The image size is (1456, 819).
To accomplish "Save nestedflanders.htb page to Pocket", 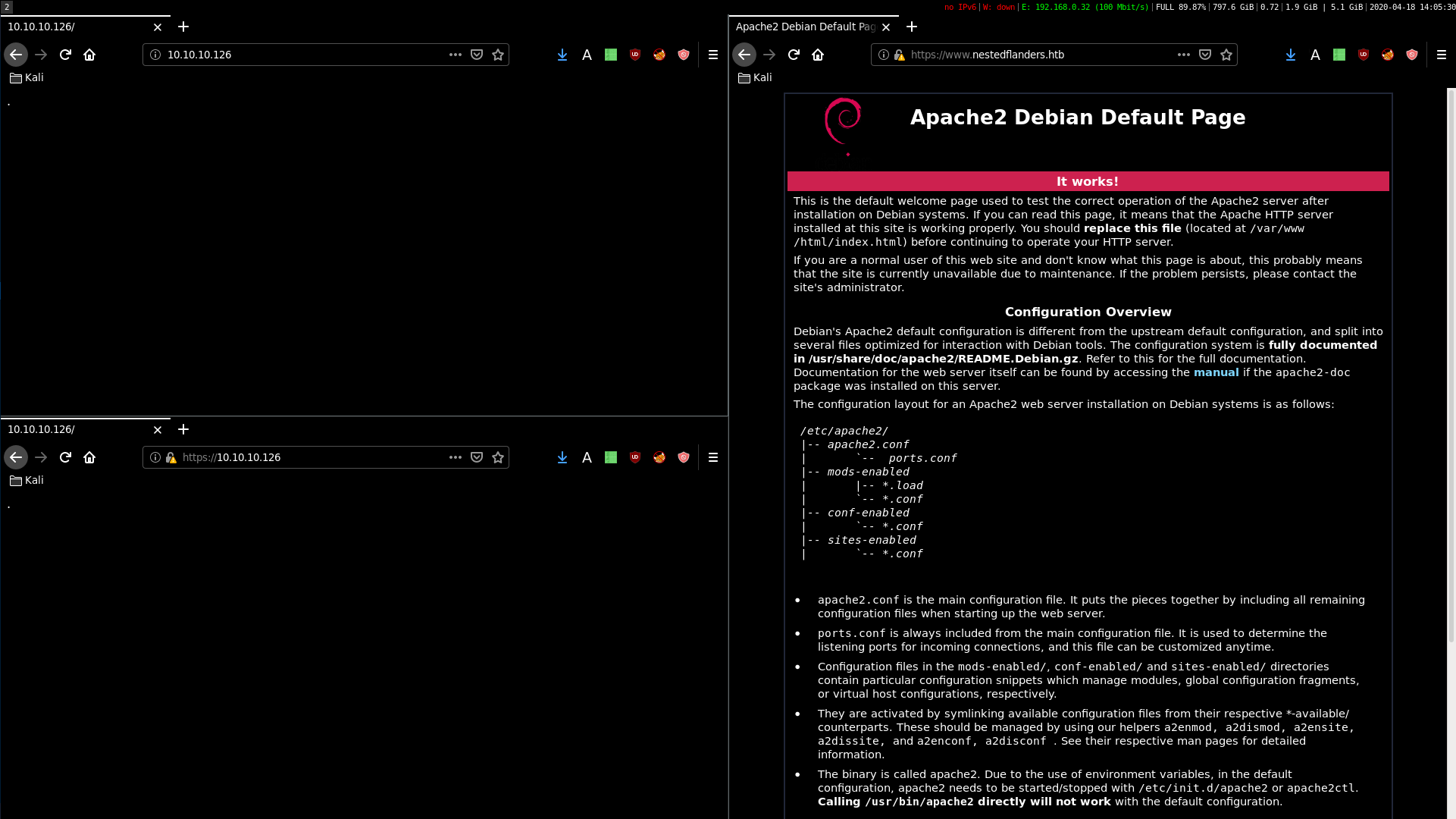I will tap(1205, 55).
